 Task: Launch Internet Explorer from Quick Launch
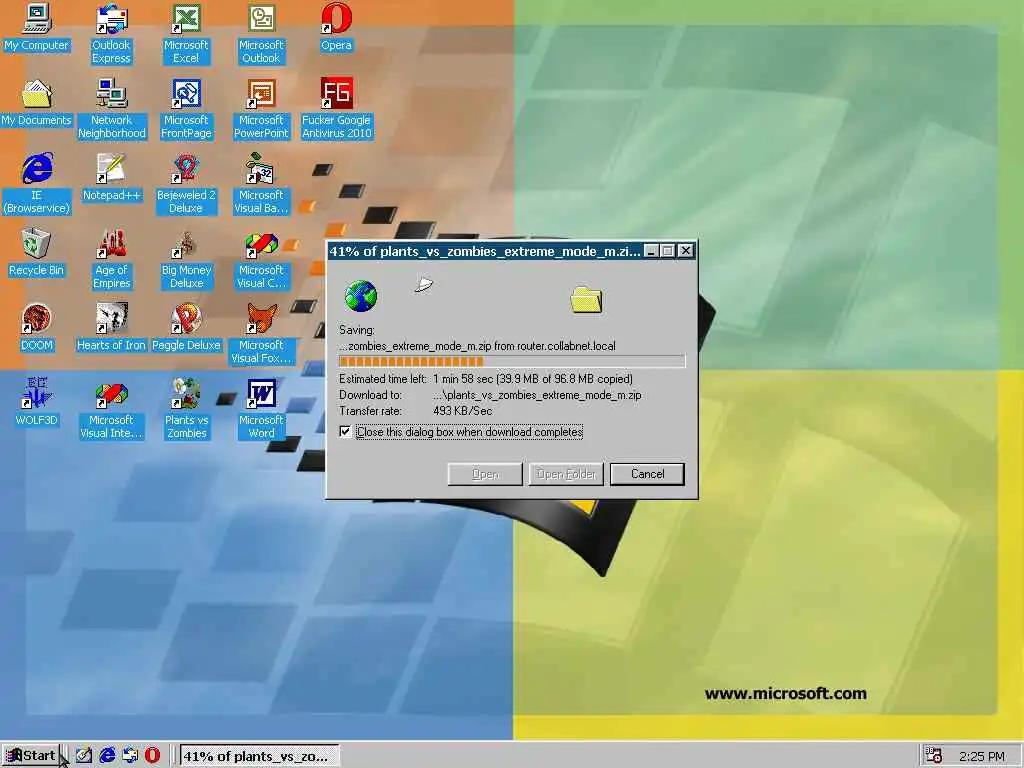[x=107, y=756]
